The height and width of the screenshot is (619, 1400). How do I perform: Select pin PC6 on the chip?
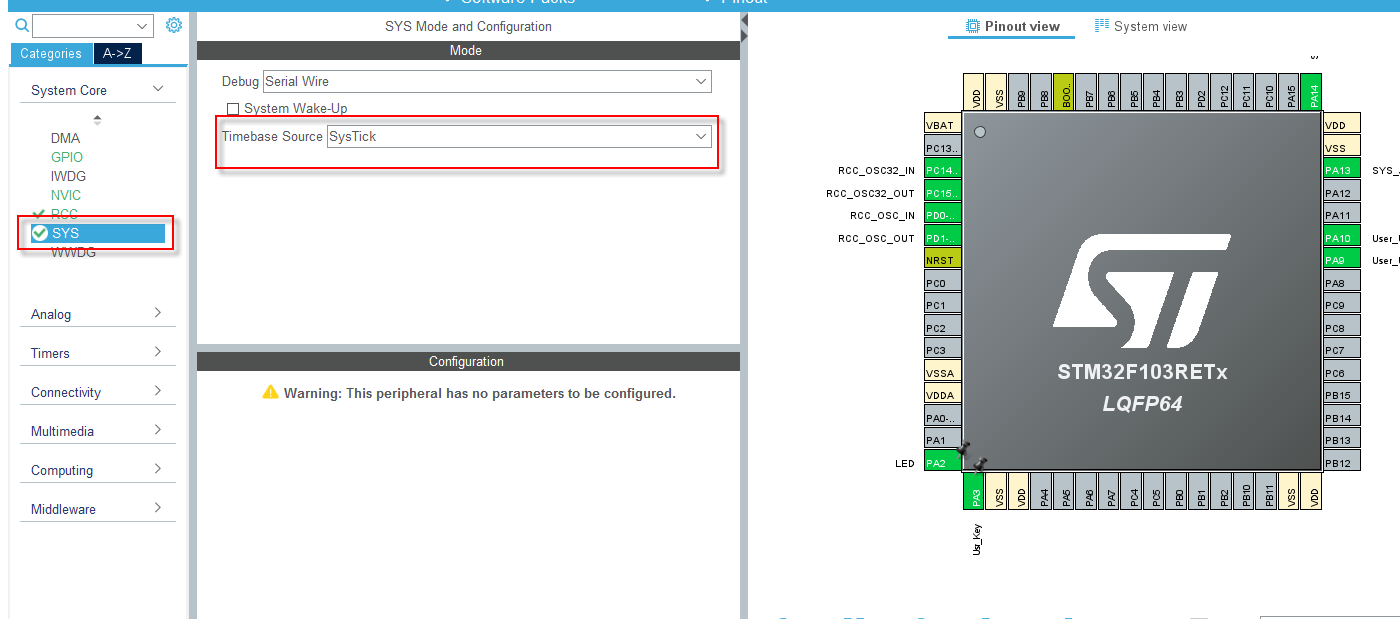tap(1341, 373)
